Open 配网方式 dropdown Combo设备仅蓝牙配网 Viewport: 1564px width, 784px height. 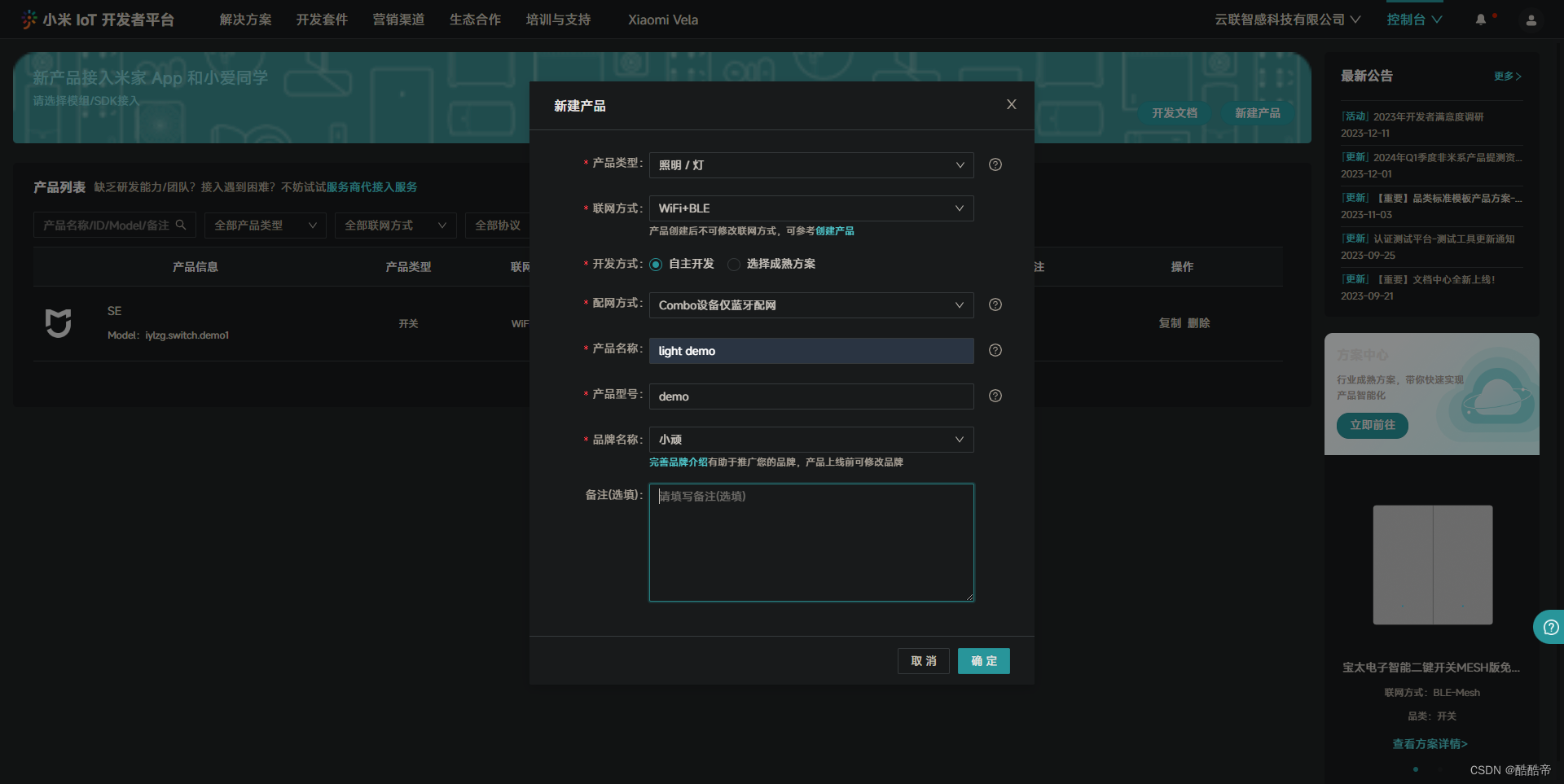coord(811,305)
